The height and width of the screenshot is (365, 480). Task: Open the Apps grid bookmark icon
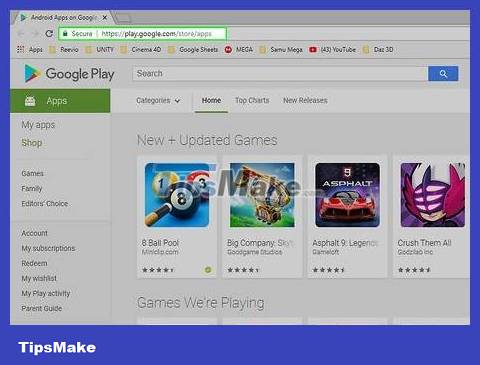(21, 49)
